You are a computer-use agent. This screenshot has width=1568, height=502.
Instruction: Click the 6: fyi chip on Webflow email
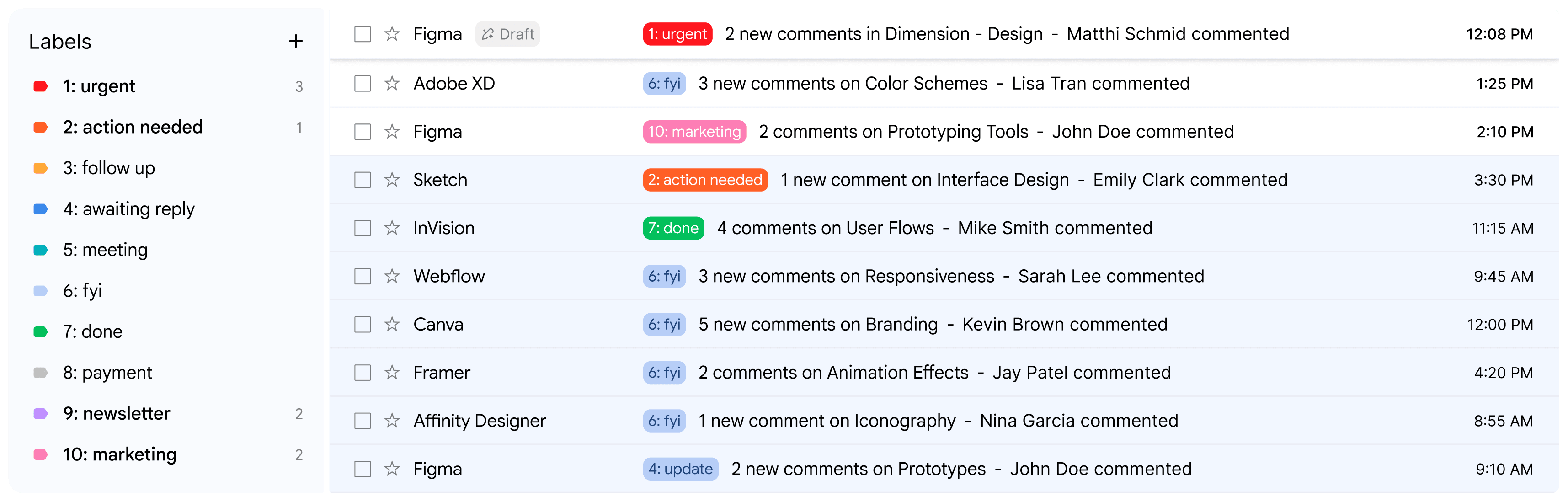pyautogui.click(x=664, y=276)
